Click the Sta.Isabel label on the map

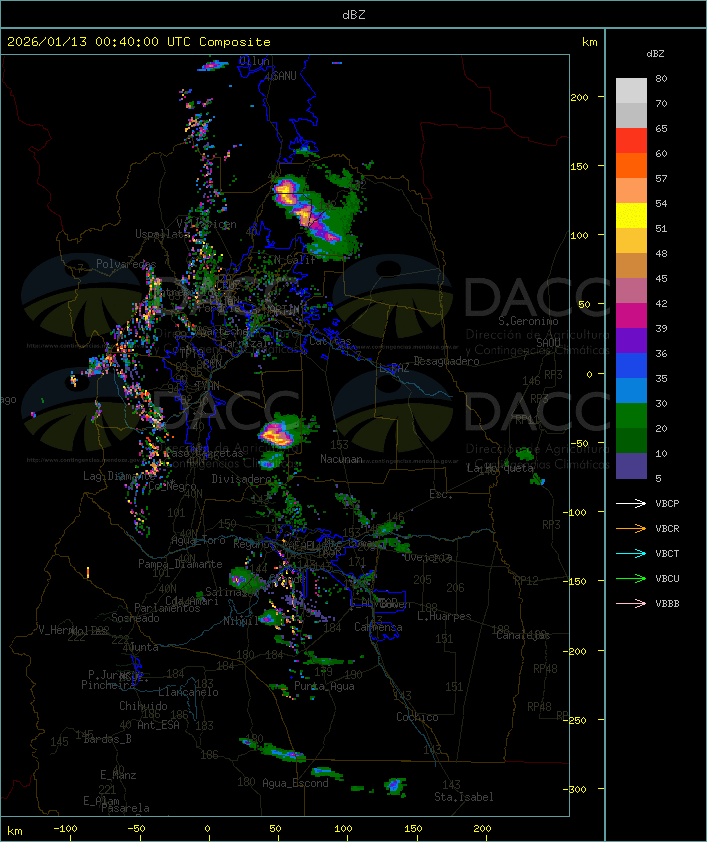tap(464, 797)
